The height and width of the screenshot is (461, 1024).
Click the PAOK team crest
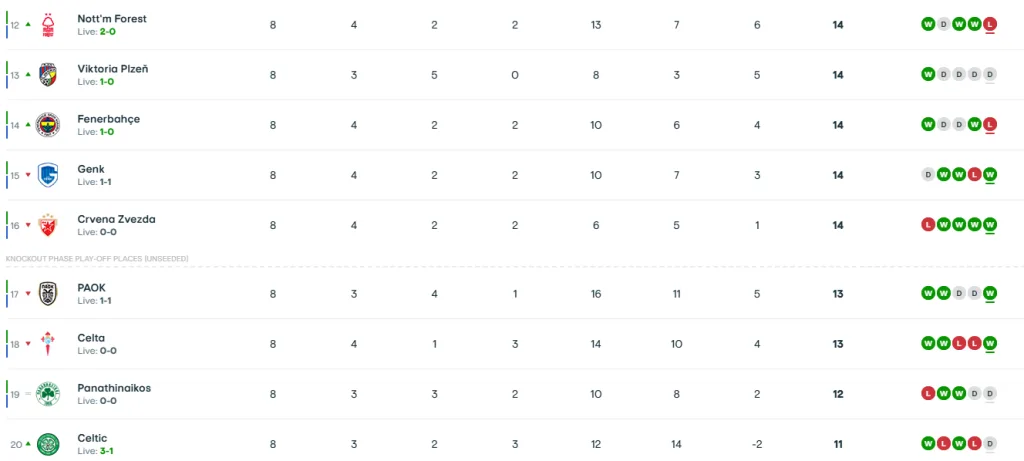(x=48, y=294)
